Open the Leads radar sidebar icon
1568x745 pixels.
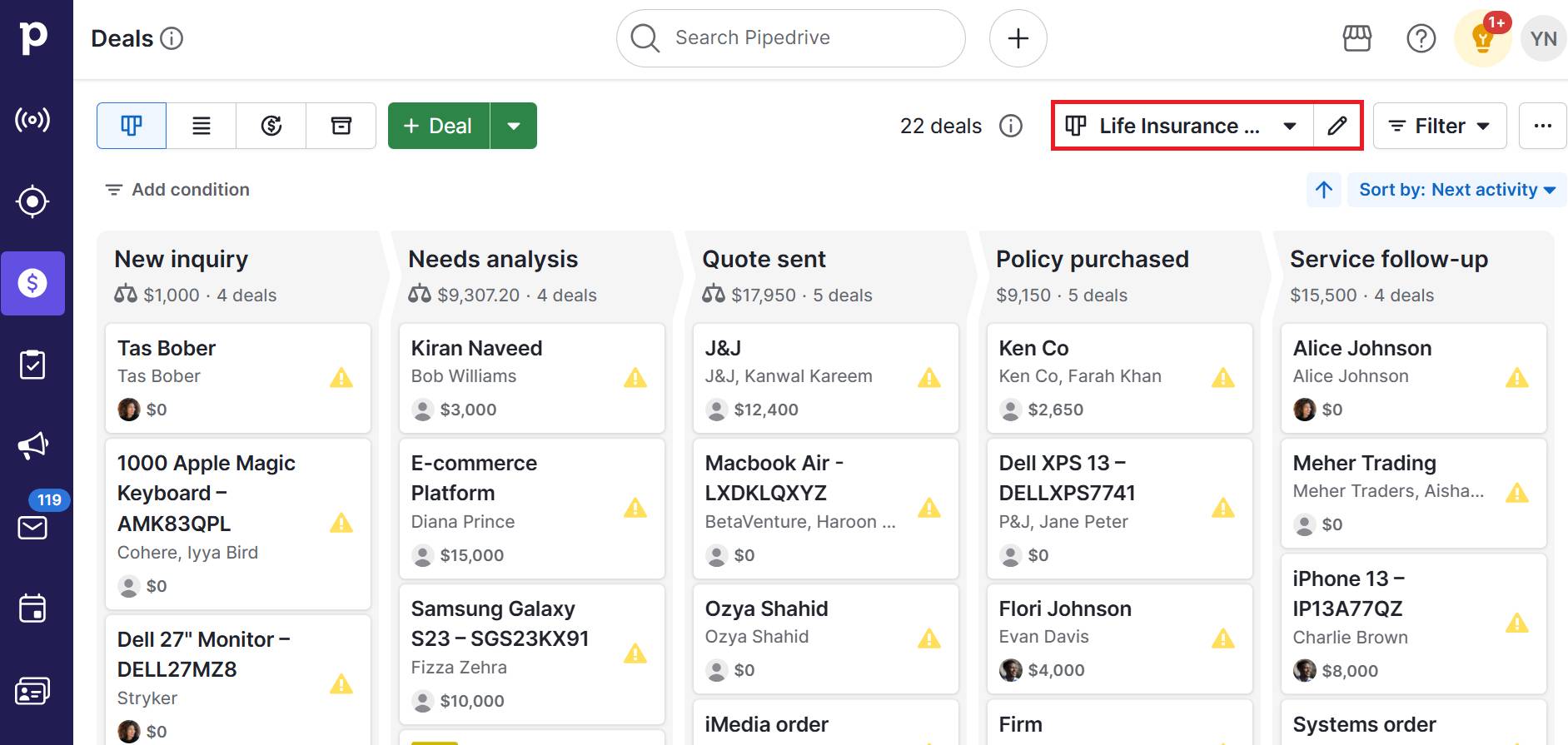click(x=32, y=120)
